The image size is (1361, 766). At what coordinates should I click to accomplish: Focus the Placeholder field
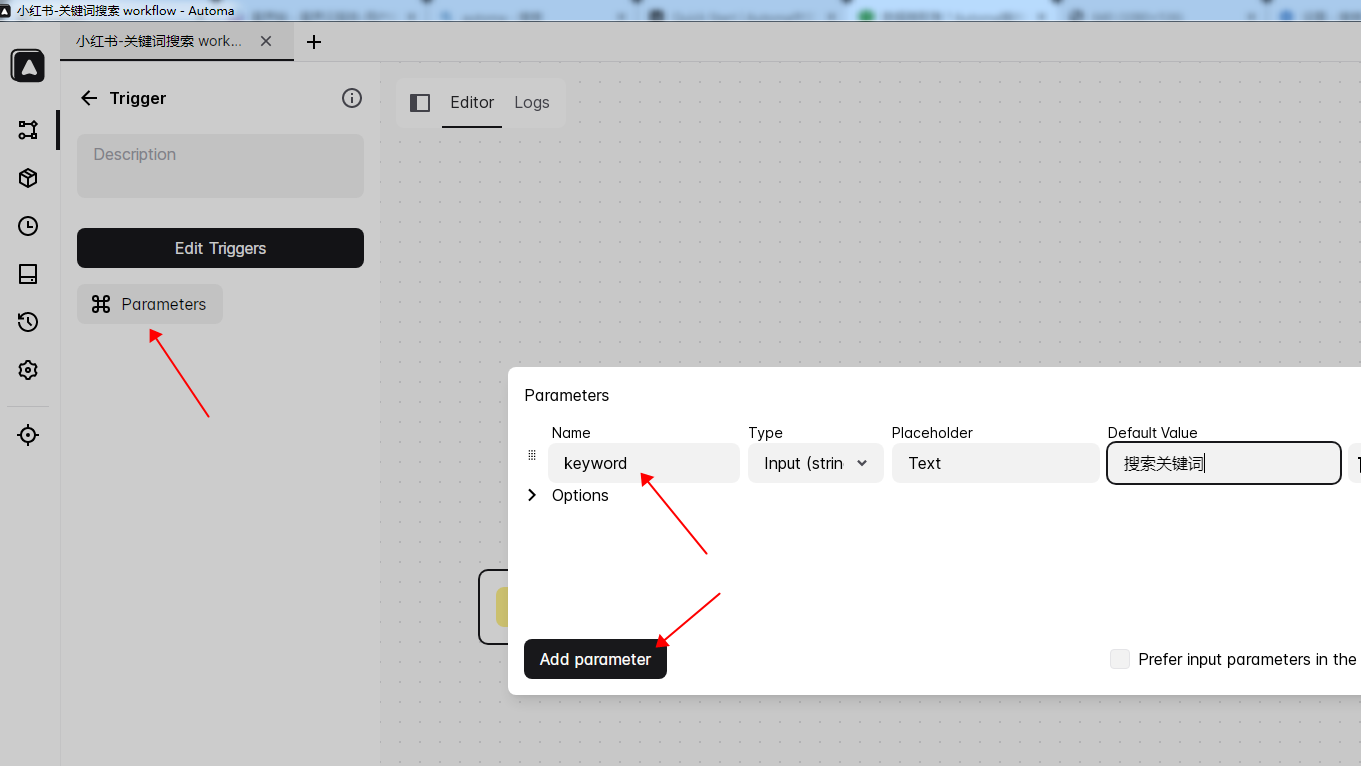click(x=996, y=463)
